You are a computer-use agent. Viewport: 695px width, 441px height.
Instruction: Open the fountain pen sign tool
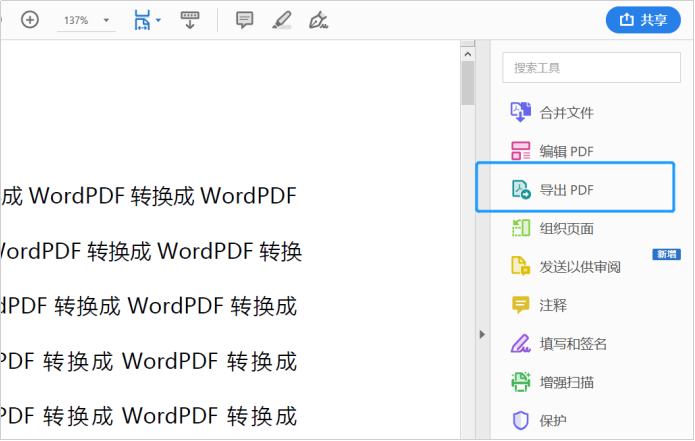pyautogui.click(x=318, y=20)
